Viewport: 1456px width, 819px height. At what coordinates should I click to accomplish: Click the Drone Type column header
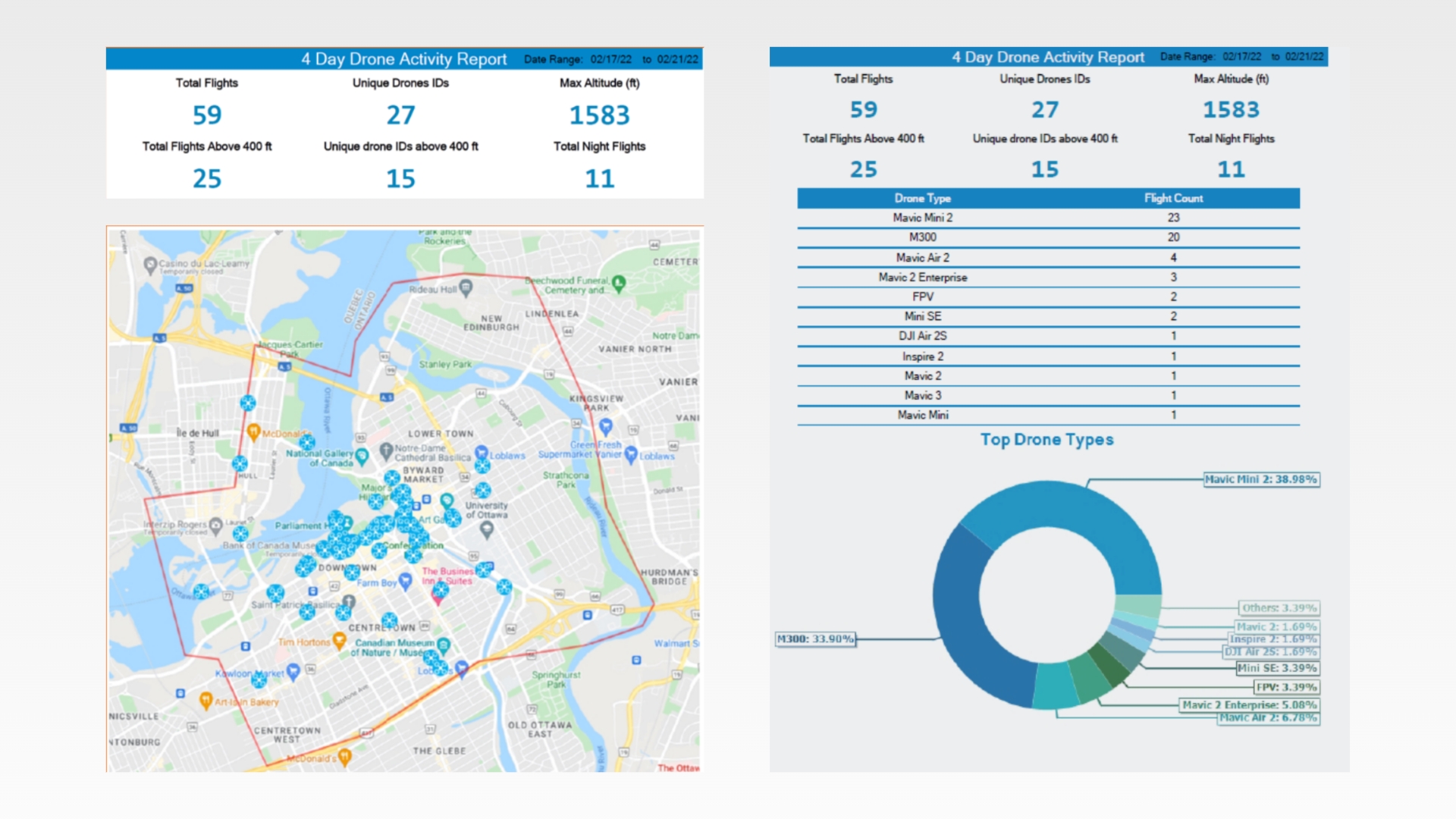click(x=922, y=198)
